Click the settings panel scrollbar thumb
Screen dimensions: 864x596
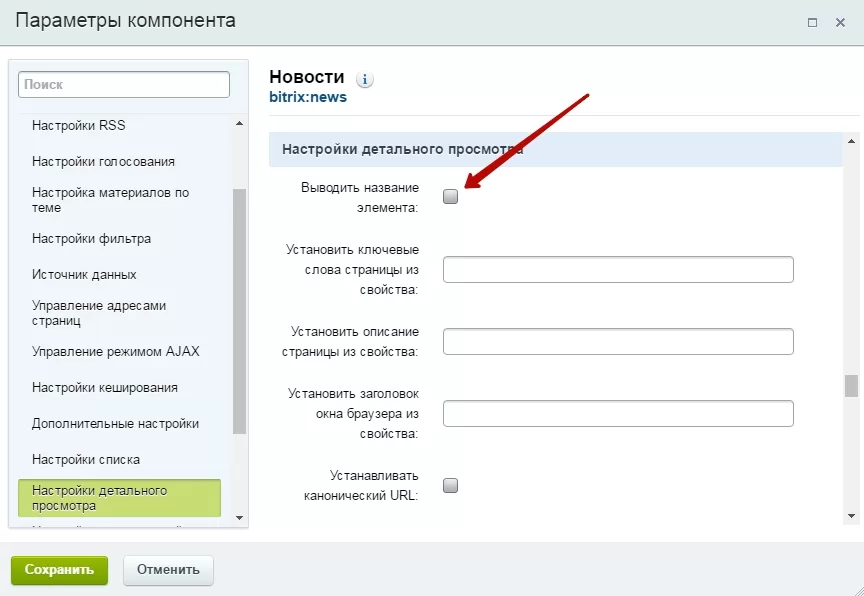click(x=851, y=386)
